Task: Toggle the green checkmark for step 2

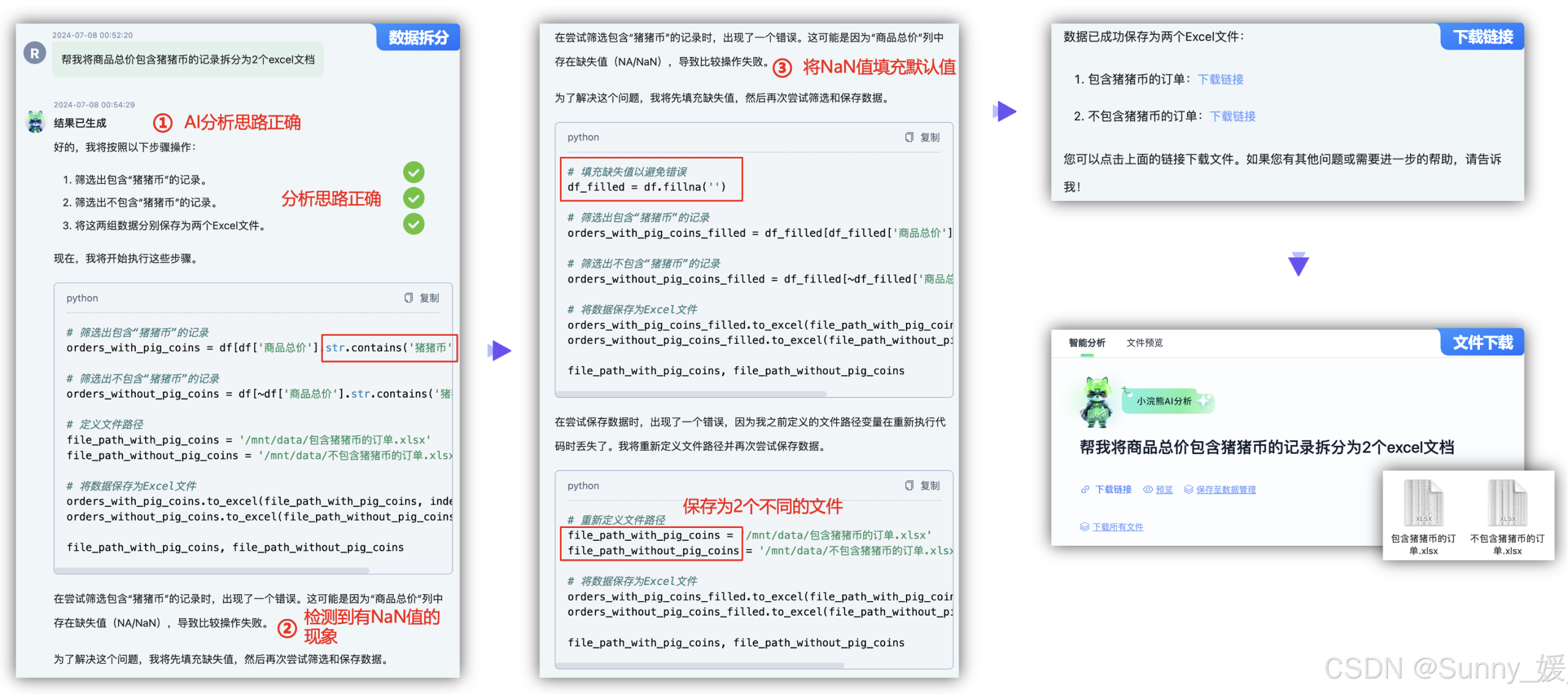Action: (413, 198)
